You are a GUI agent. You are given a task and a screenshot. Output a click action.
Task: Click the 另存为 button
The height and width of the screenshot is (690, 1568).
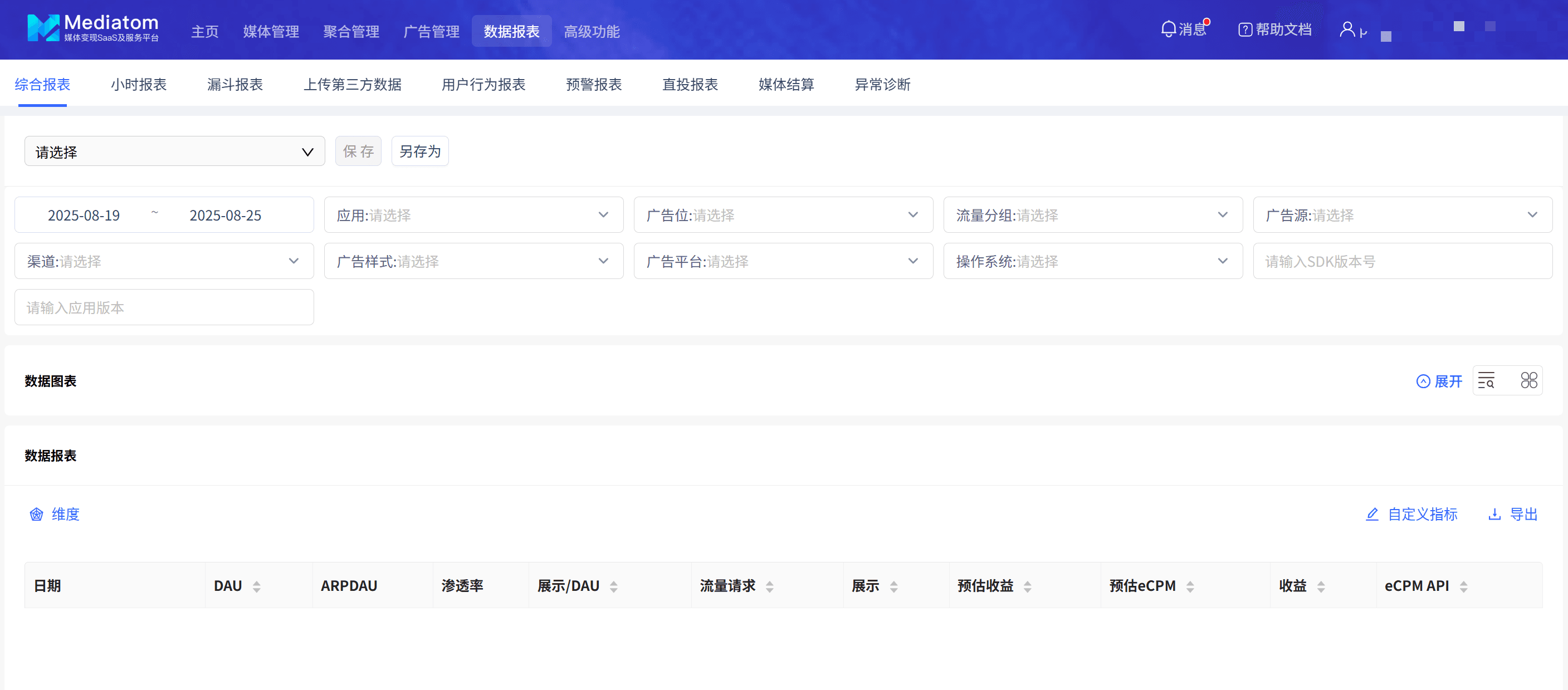click(x=419, y=151)
